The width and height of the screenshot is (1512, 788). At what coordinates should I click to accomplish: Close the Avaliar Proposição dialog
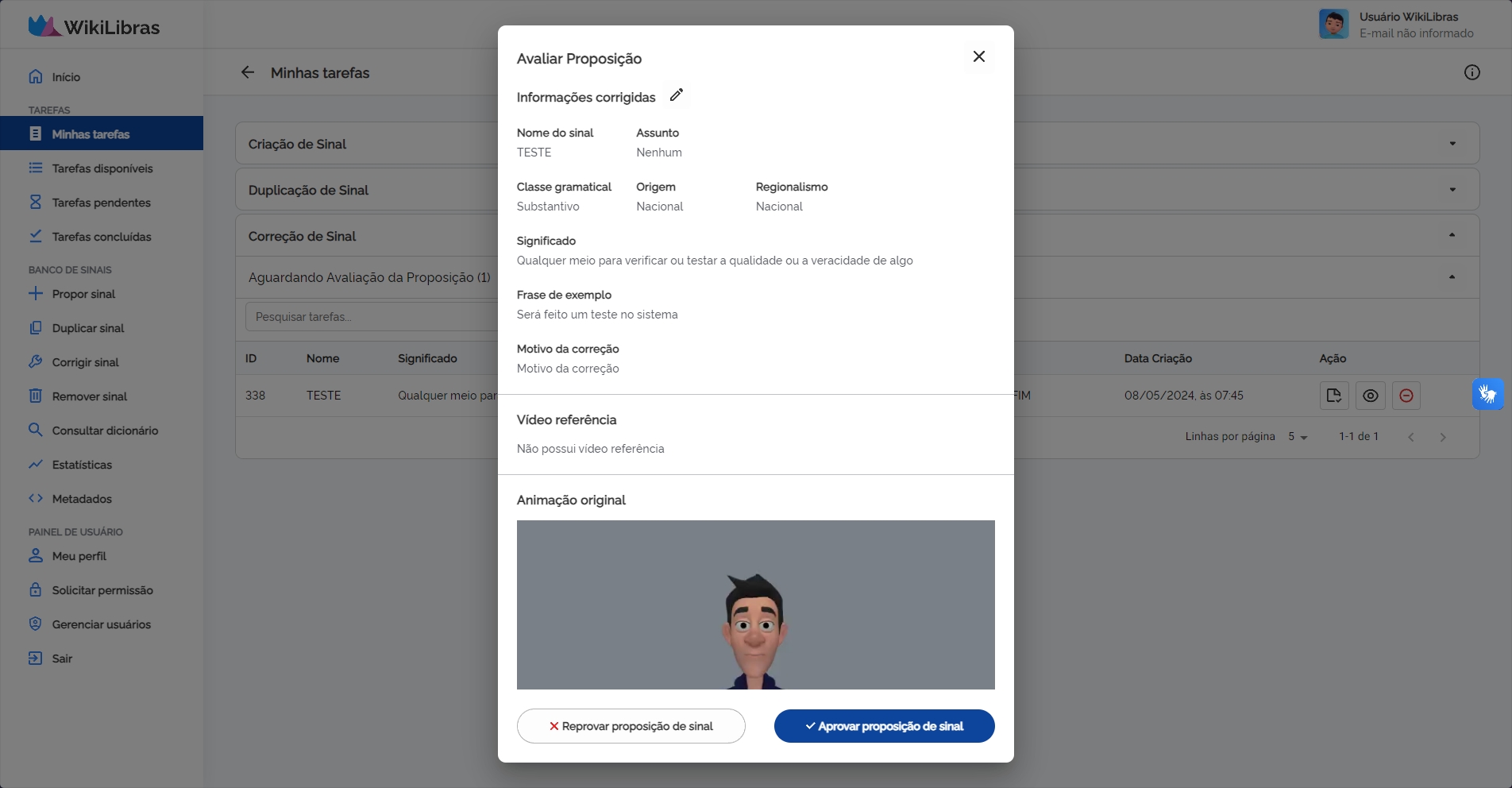pos(978,56)
